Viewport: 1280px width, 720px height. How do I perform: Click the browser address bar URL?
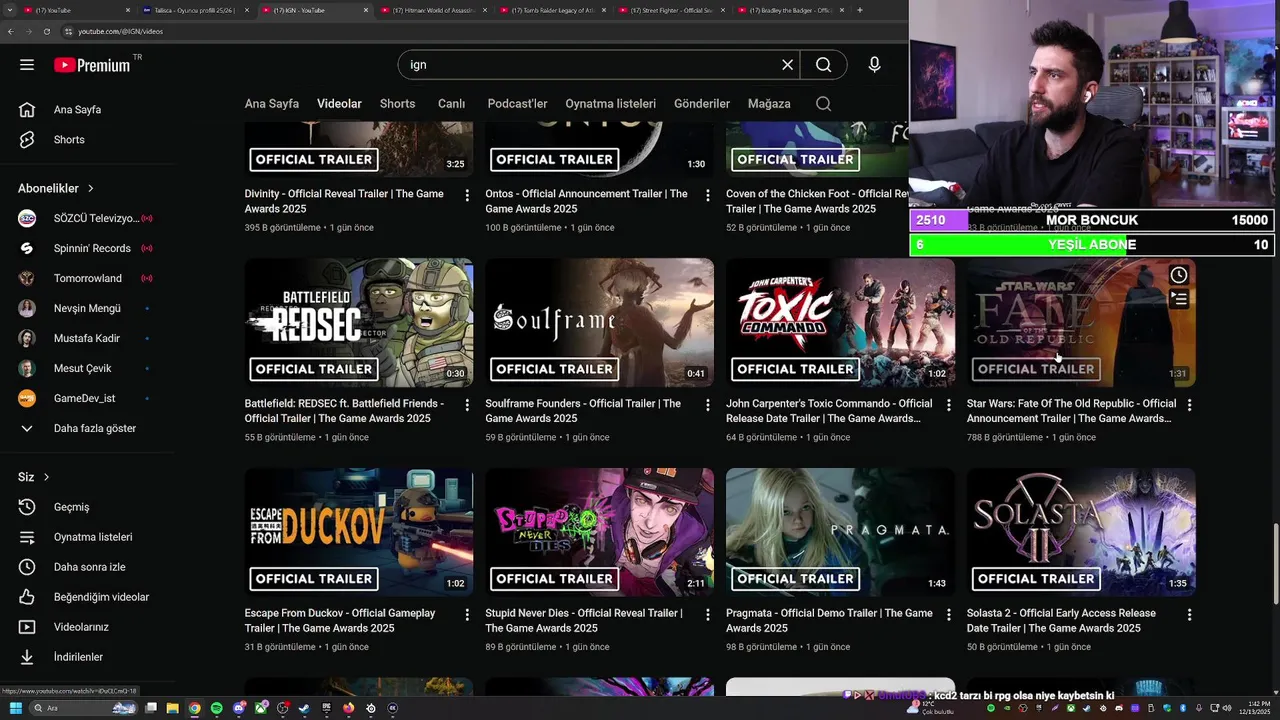120,31
